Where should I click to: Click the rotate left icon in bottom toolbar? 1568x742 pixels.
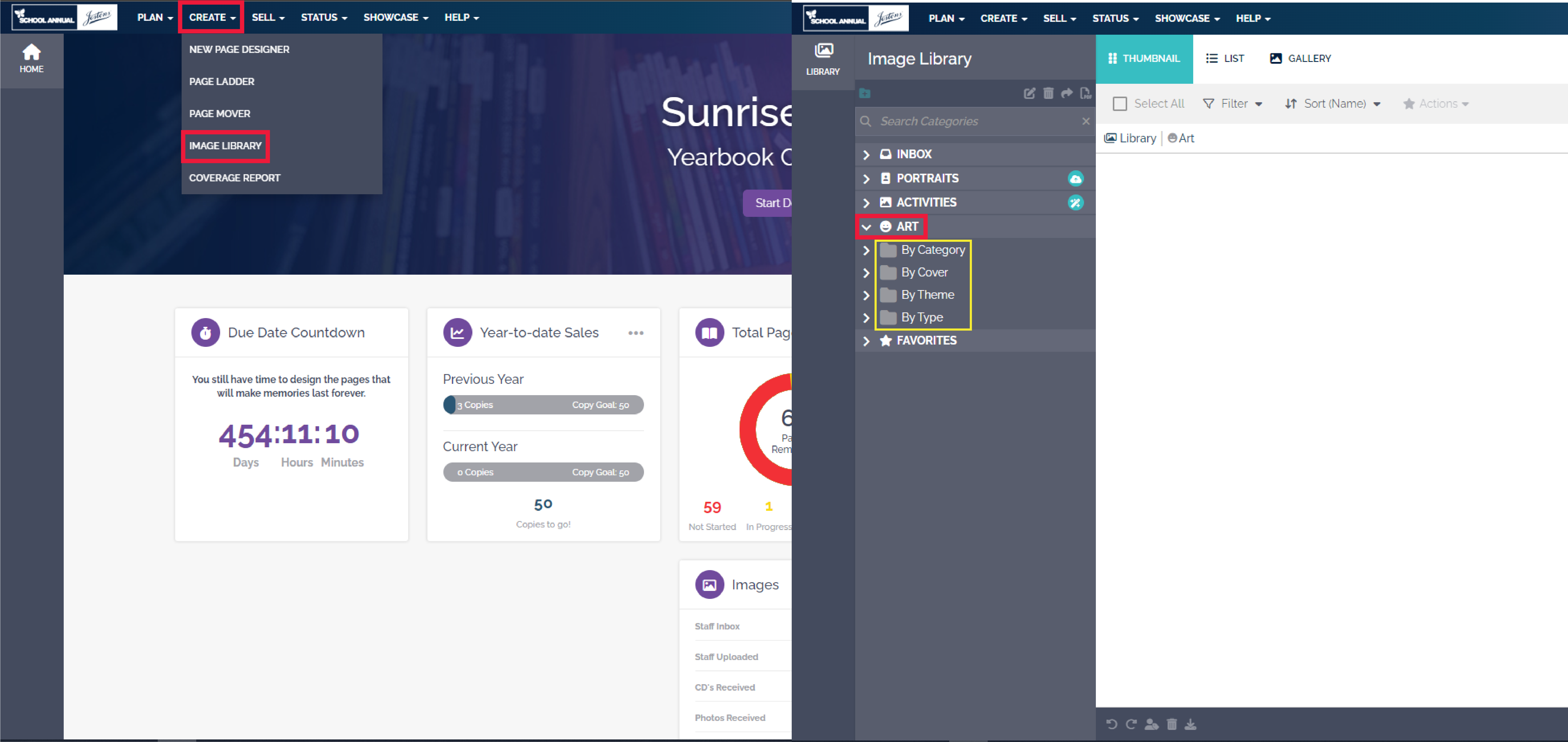[1112, 724]
